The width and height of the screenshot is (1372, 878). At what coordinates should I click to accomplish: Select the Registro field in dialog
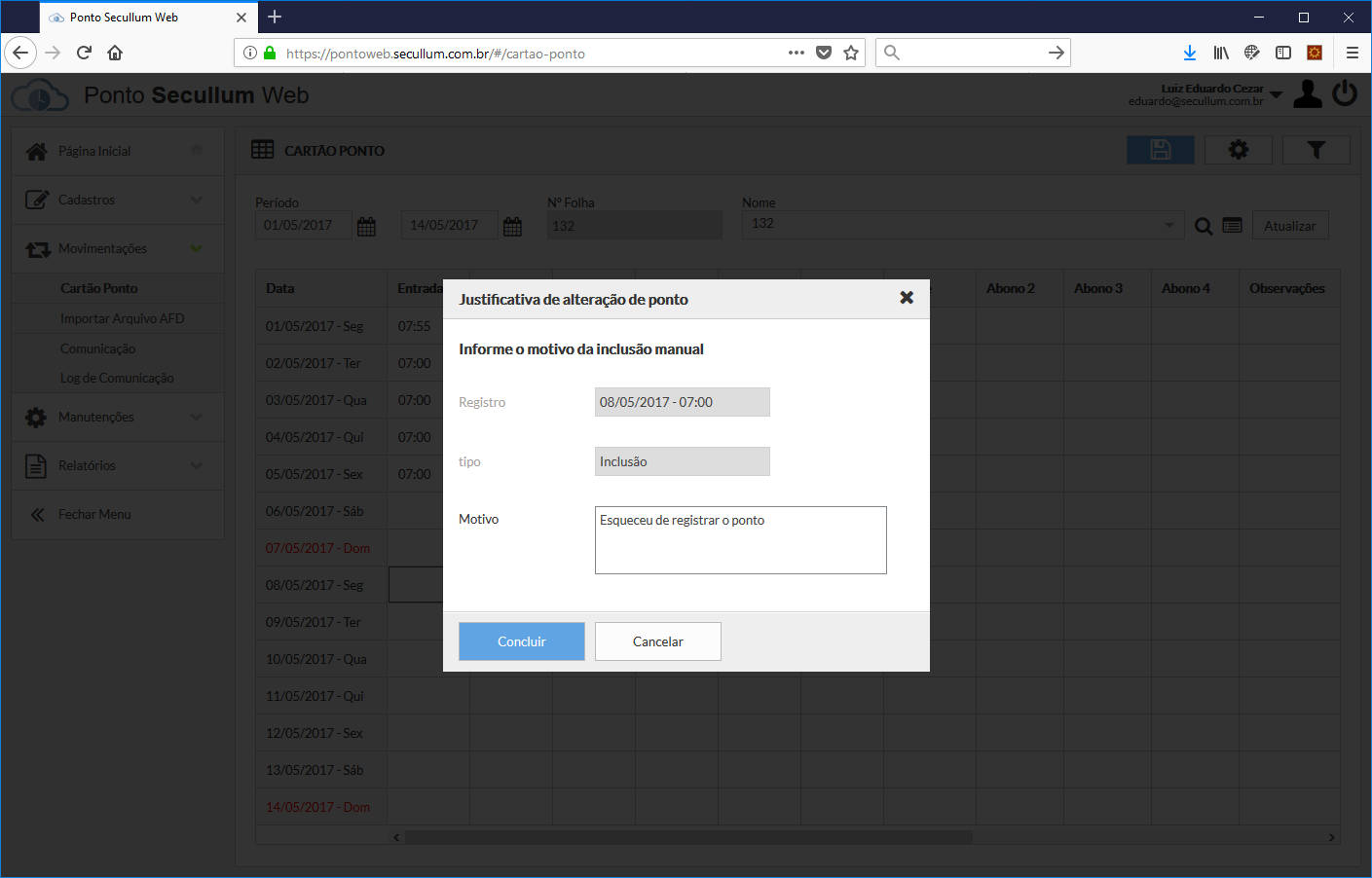683,402
